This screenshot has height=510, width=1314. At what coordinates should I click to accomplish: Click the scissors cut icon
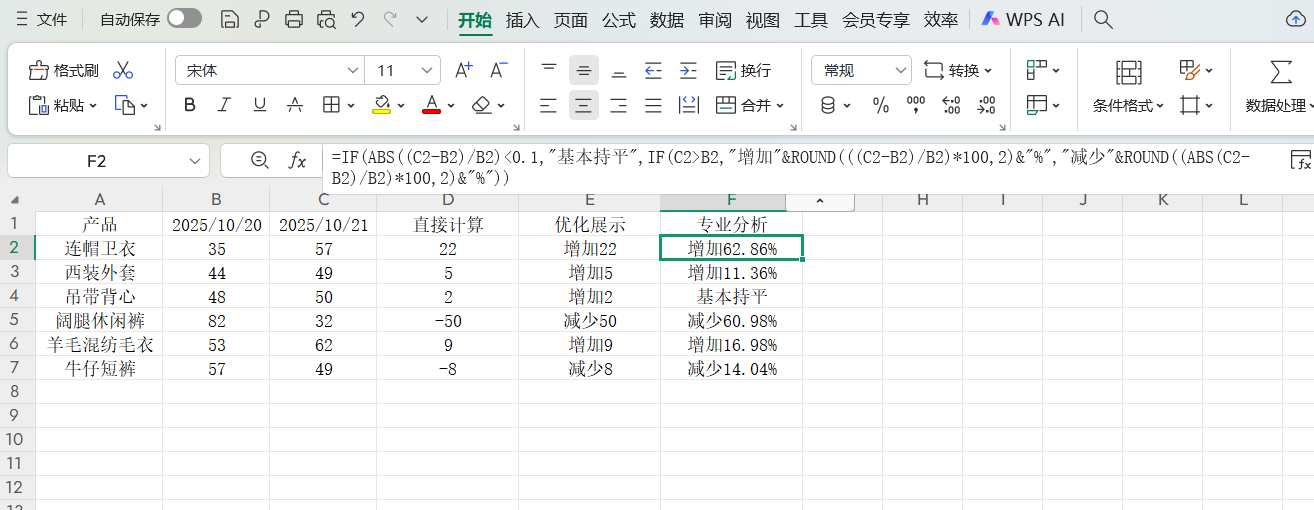click(123, 70)
